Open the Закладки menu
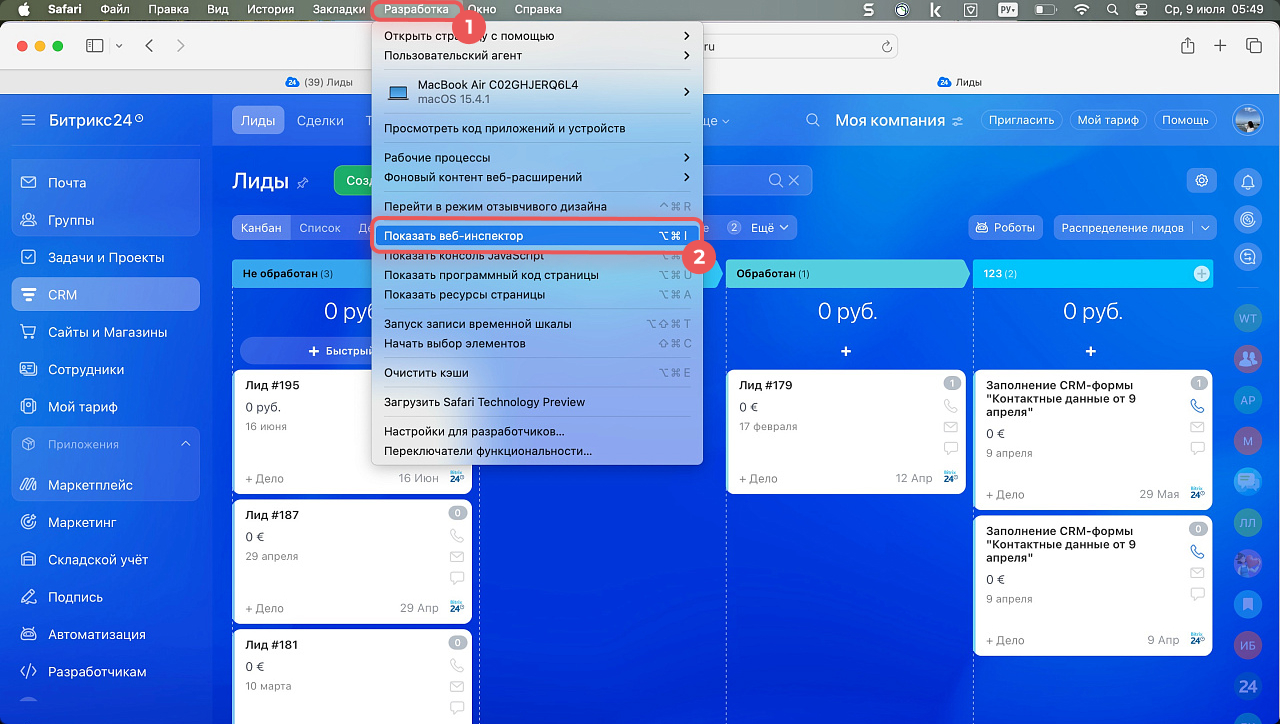Screen dimensions: 1280x724 [x=338, y=10]
